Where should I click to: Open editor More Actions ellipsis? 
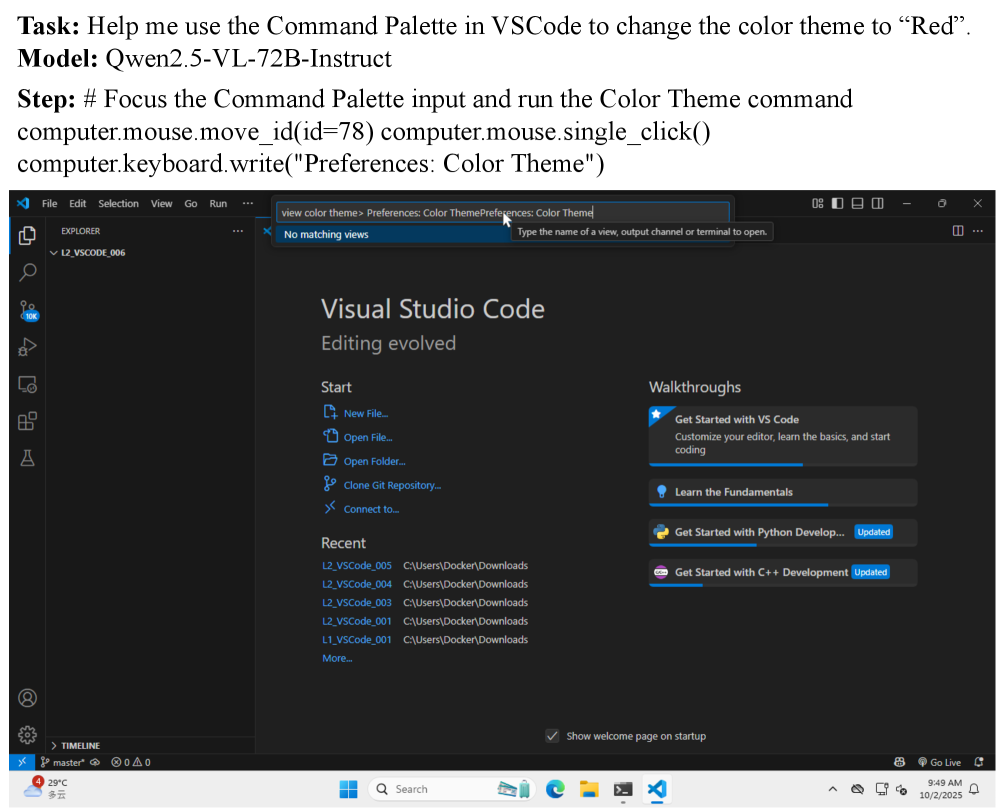[x=978, y=231]
